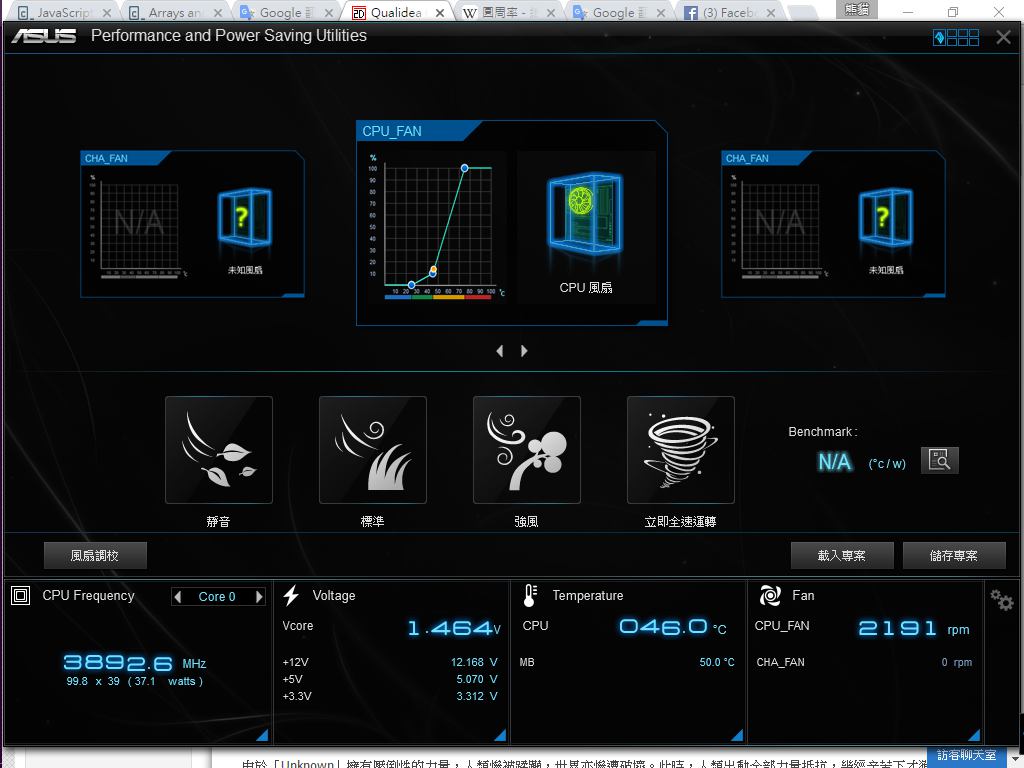Image resolution: width=1024 pixels, height=768 pixels.
Task: Click the top point on CPU_FAN curve
Action: 465,168
